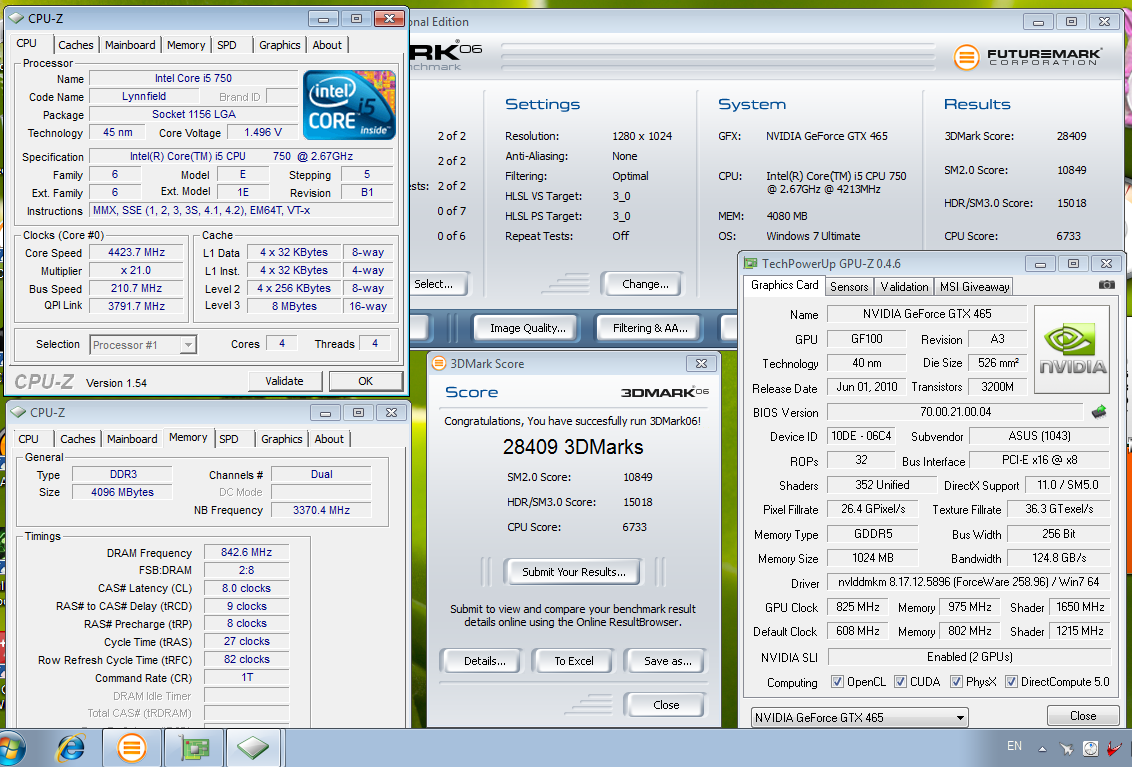Open the Graphics tab in top CPU-Z
The width and height of the screenshot is (1132, 767).
[279, 45]
